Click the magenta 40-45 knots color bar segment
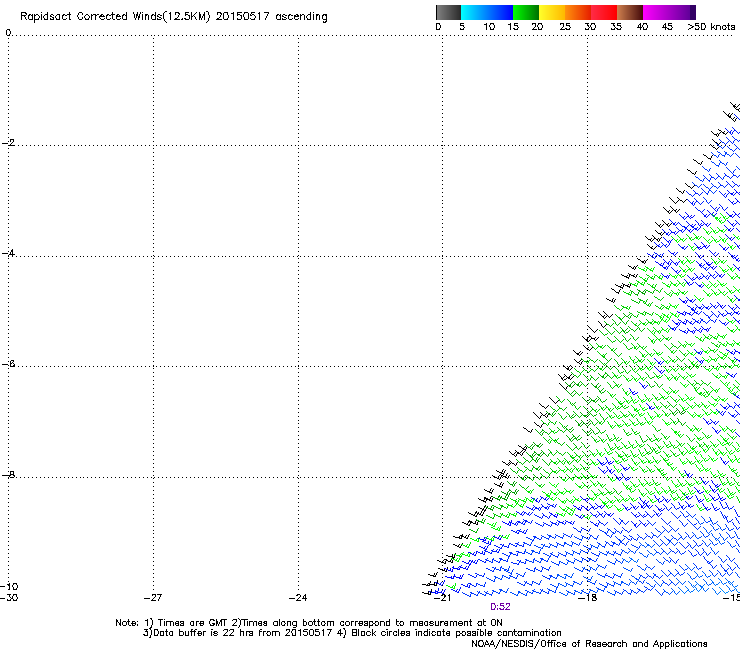Viewport: 740px width, 650px height. [x=656, y=12]
